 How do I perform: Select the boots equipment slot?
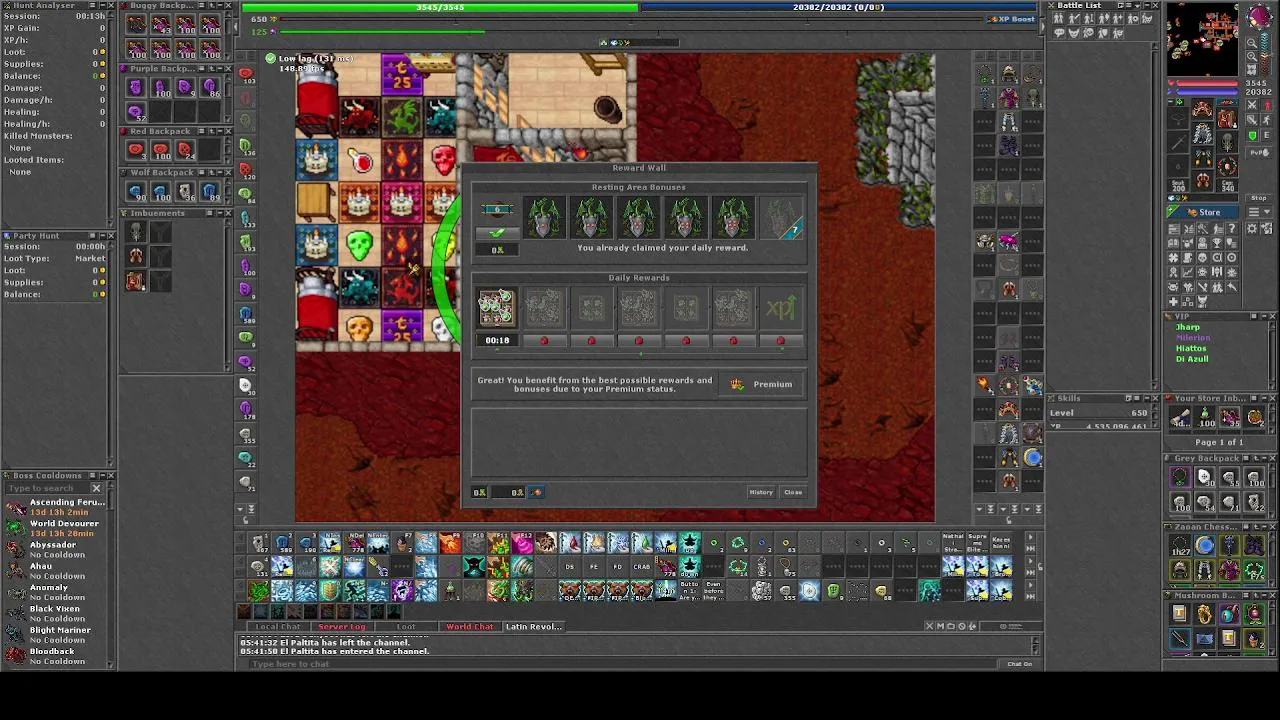tap(1203, 179)
